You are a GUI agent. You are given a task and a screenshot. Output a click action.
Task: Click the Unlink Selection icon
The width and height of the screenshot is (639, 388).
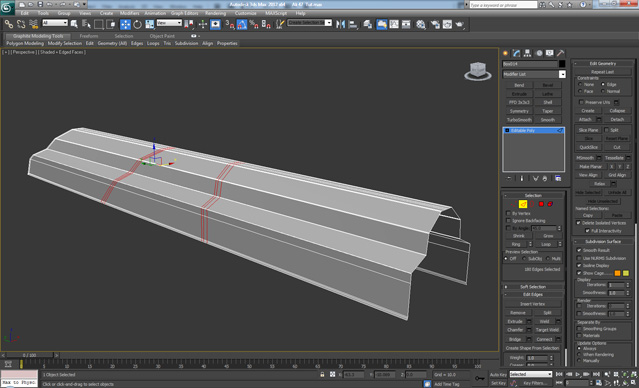(21, 24)
